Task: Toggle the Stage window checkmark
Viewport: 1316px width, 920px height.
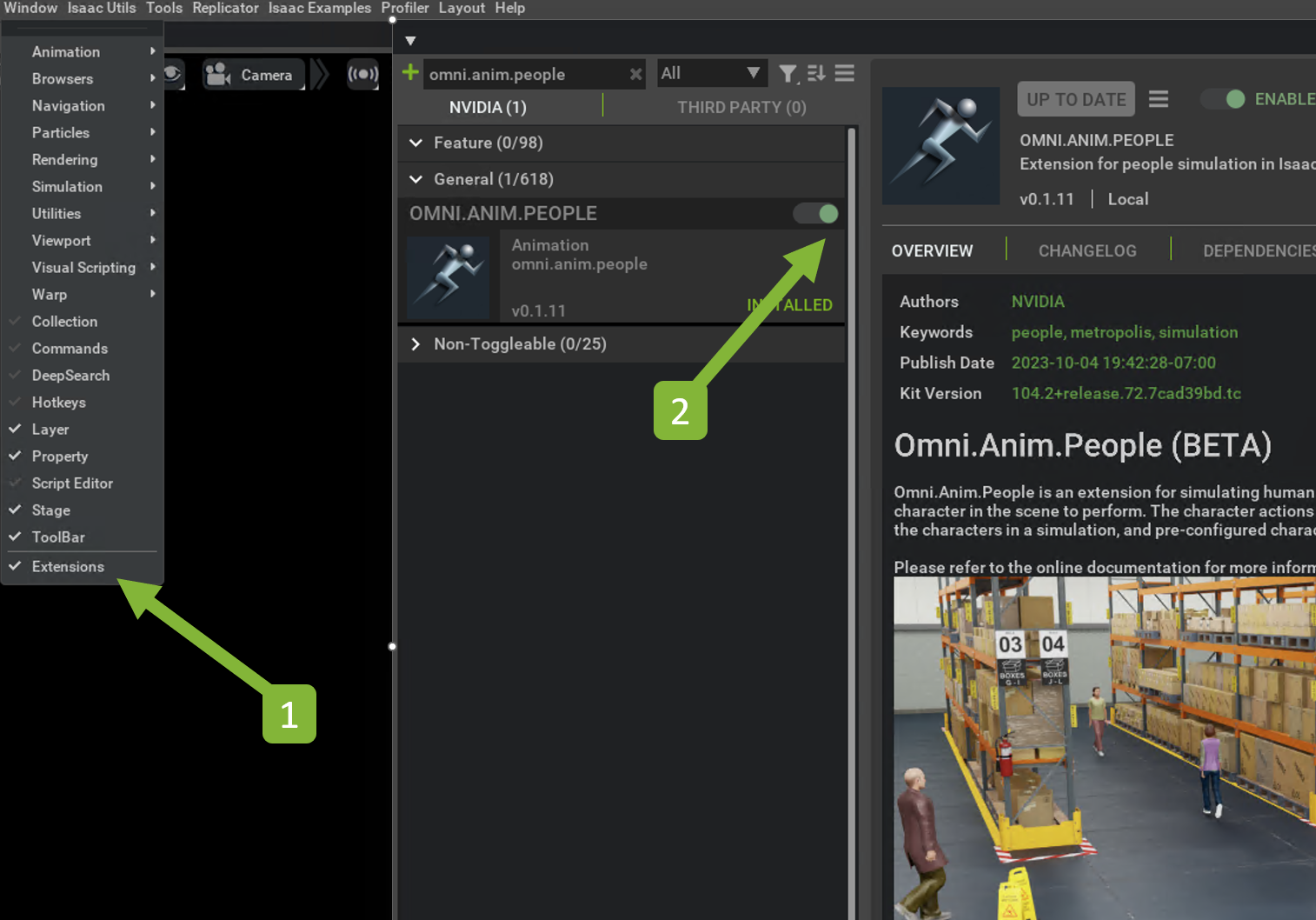Action: pos(82,510)
